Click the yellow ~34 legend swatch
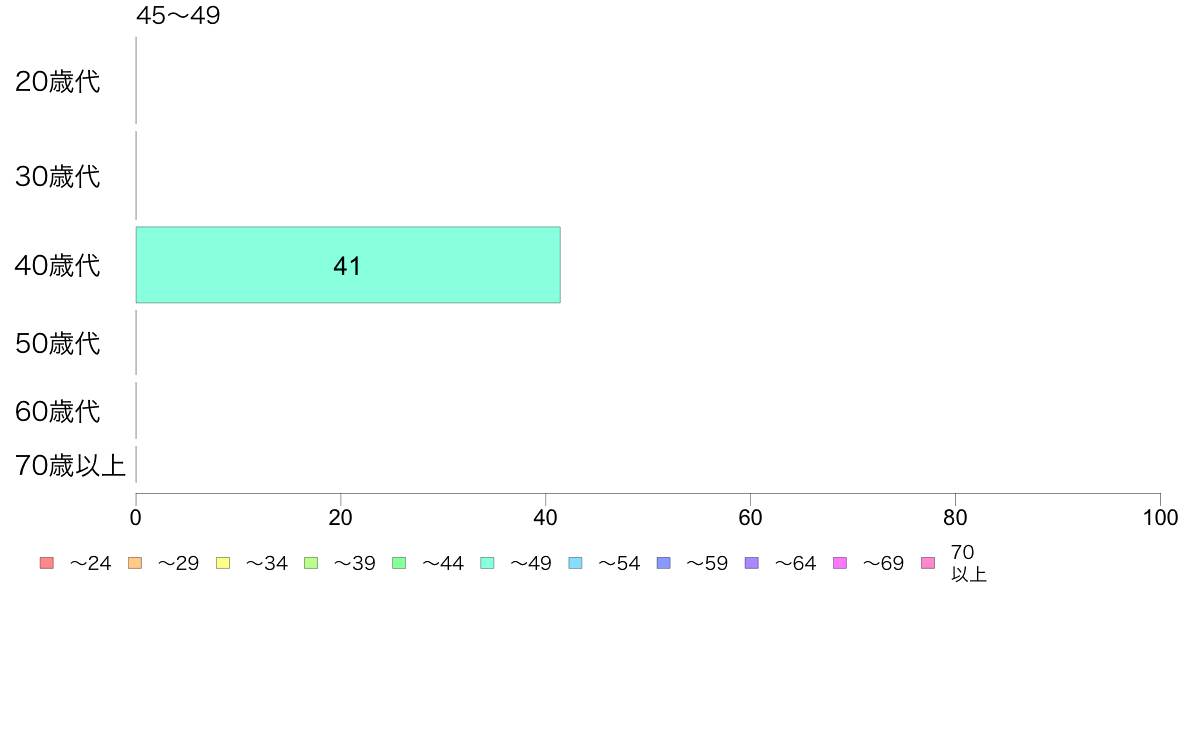 [223, 563]
